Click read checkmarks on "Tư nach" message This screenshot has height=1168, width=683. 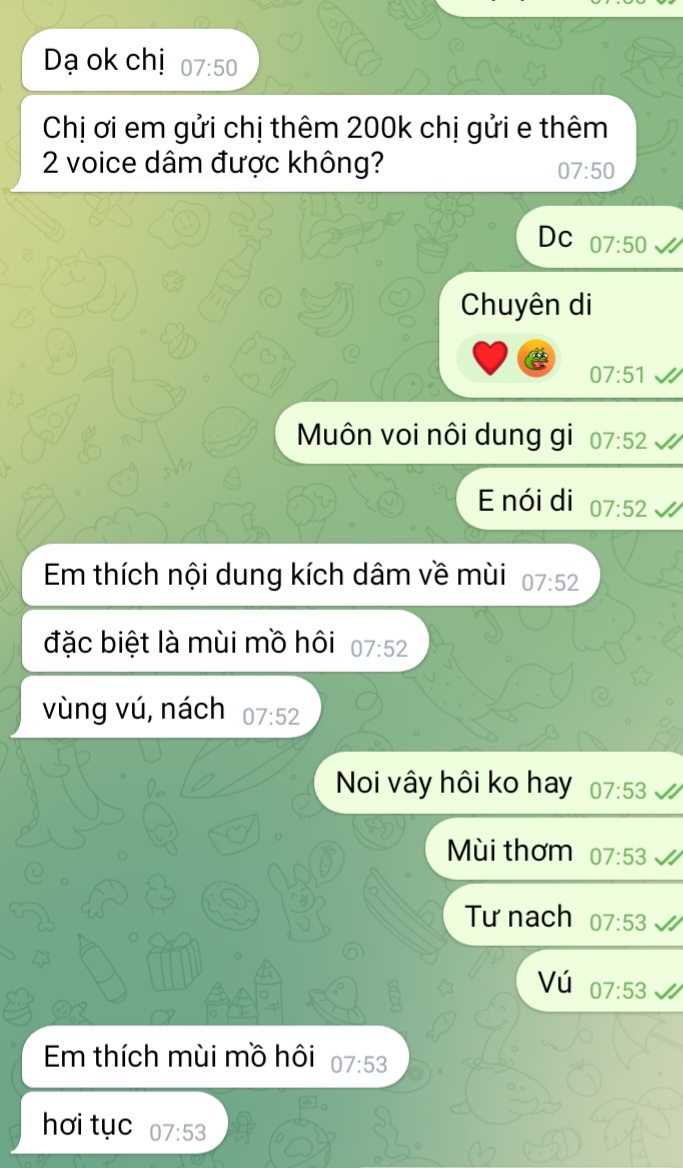pyautogui.click(x=668, y=924)
